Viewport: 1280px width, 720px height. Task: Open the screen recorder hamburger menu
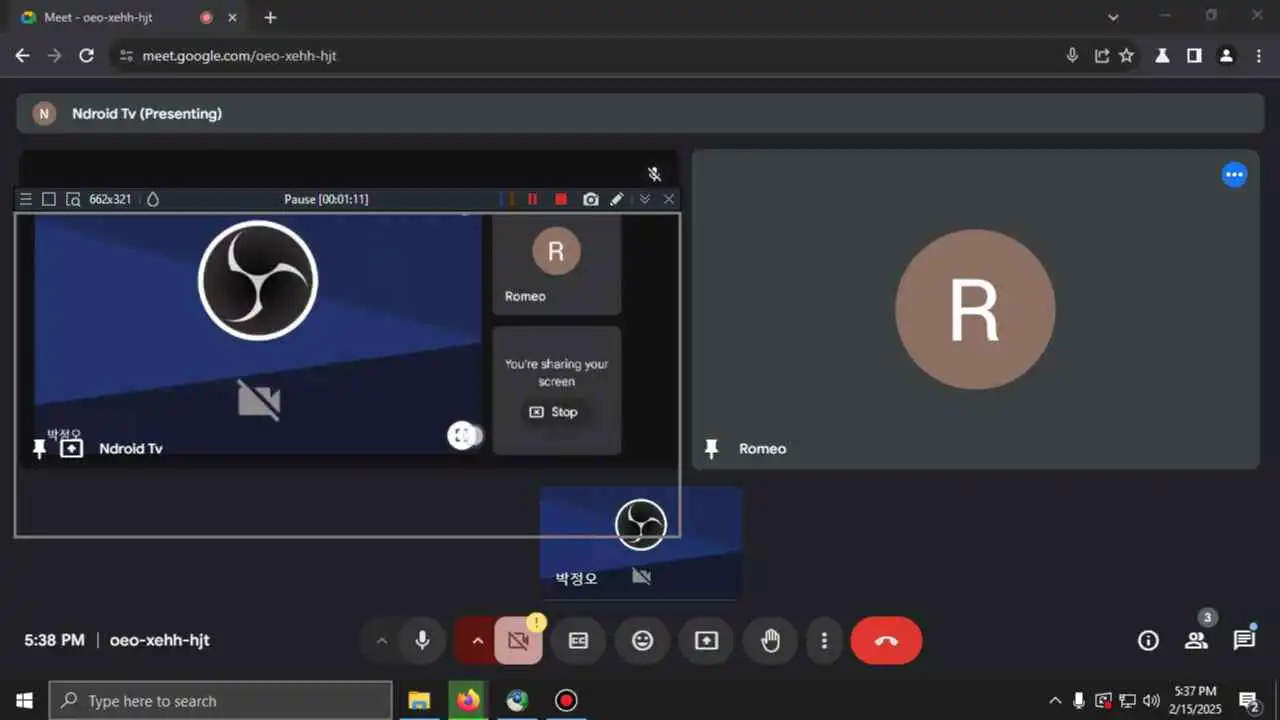coord(26,199)
